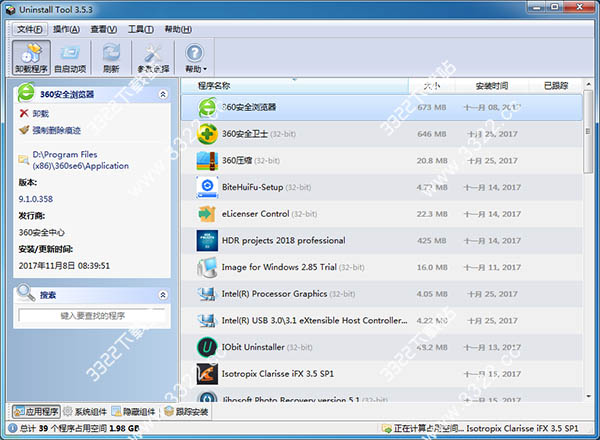Select the HDR projects 2018 professional icon
The height and width of the screenshot is (440, 600).
tap(207, 241)
